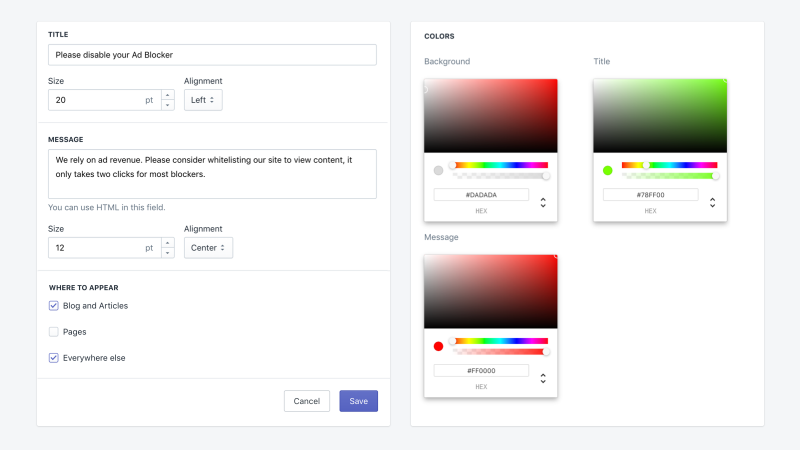Screen dimensions: 800x450
Task: Save the ad blocker notice settings
Action: click(x=359, y=401)
